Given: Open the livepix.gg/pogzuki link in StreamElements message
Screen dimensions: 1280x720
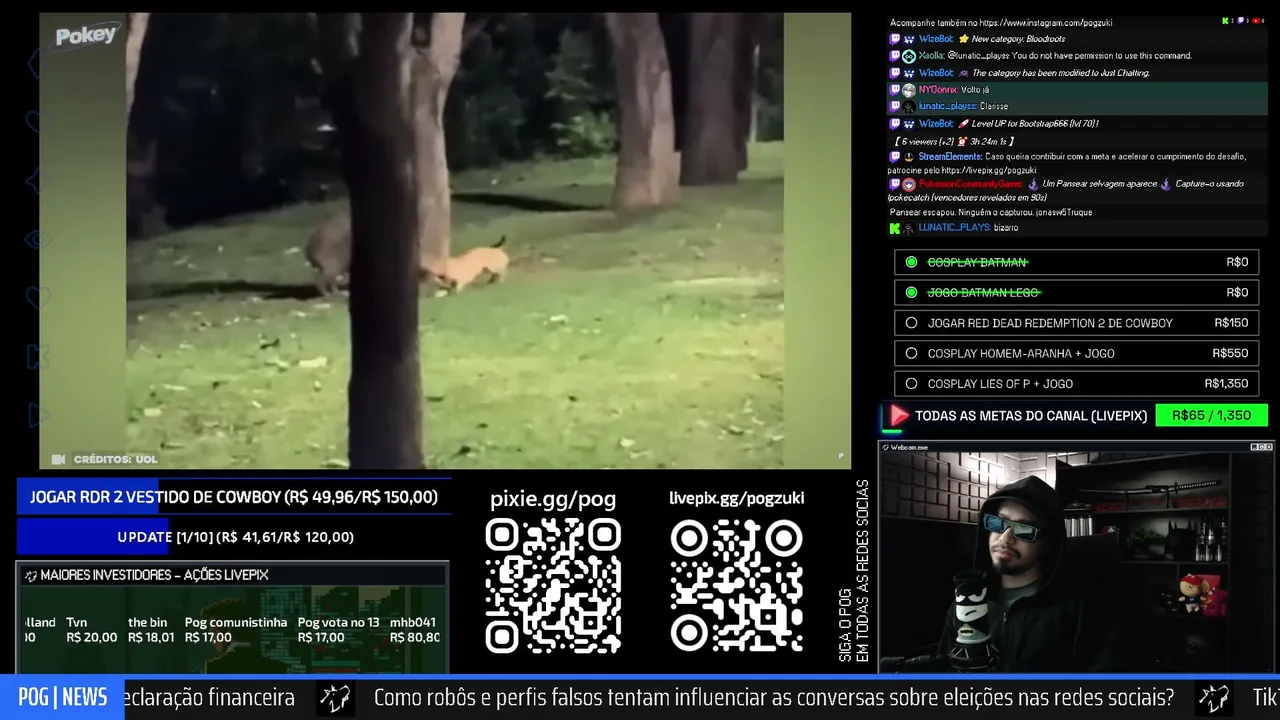Looking at the screenshot, I should (988, 170).
